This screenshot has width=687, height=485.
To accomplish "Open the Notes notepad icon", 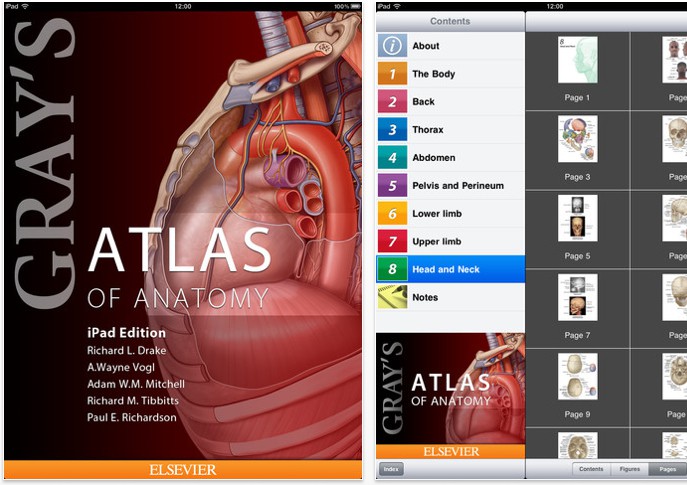I will (x=392, y=297).
